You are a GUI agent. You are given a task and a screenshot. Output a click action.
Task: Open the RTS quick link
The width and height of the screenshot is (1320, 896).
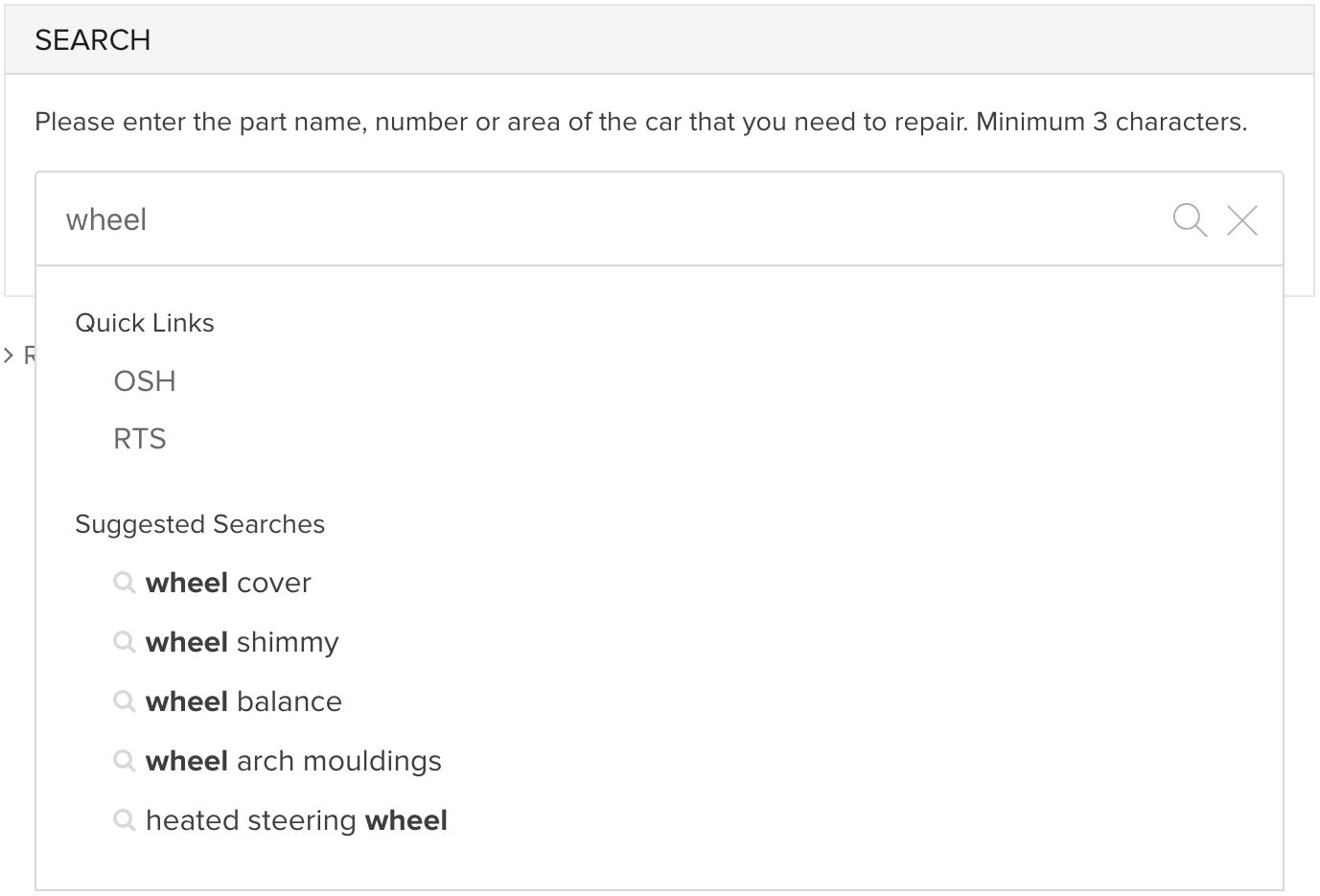140,439
